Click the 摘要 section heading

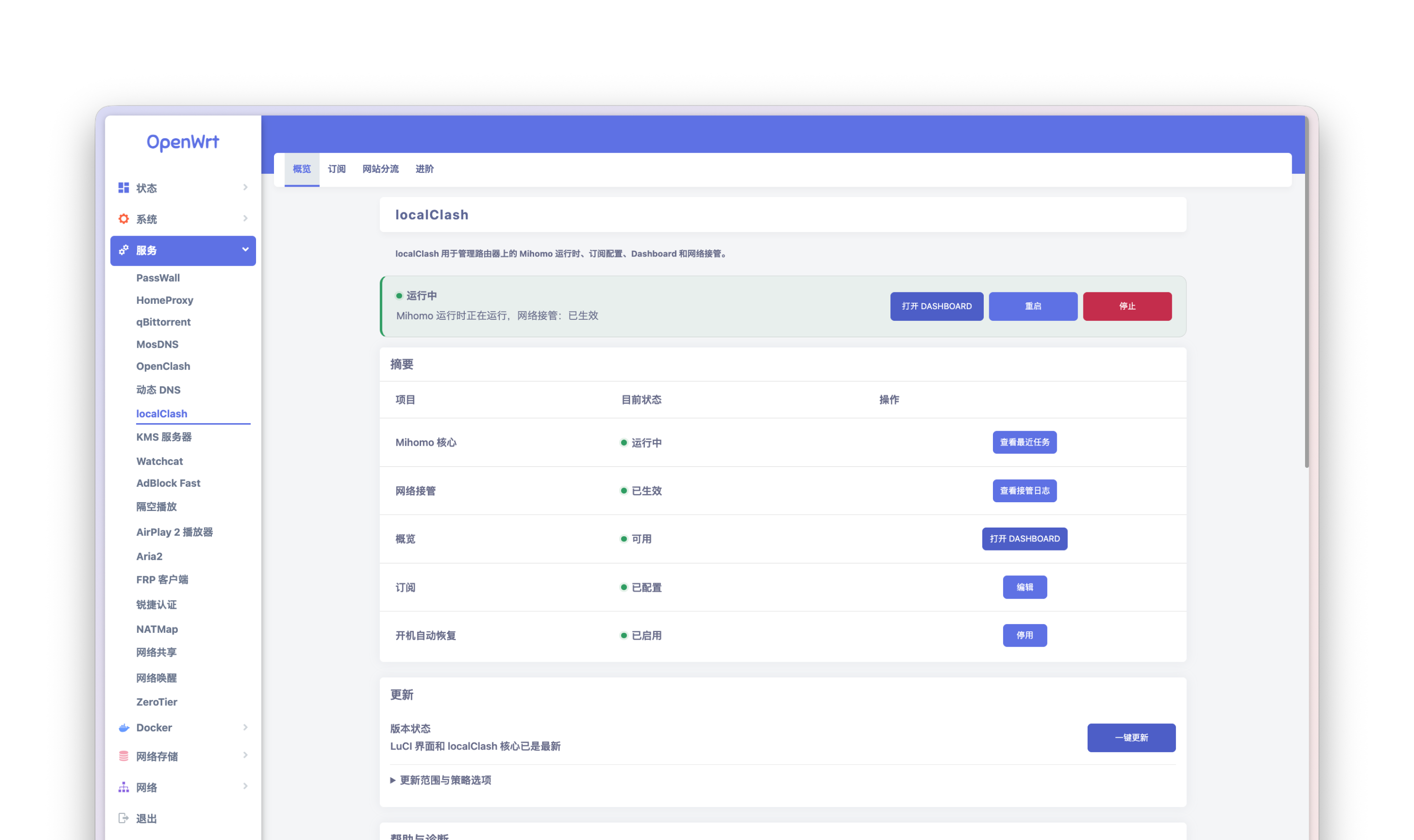(401, 364)
